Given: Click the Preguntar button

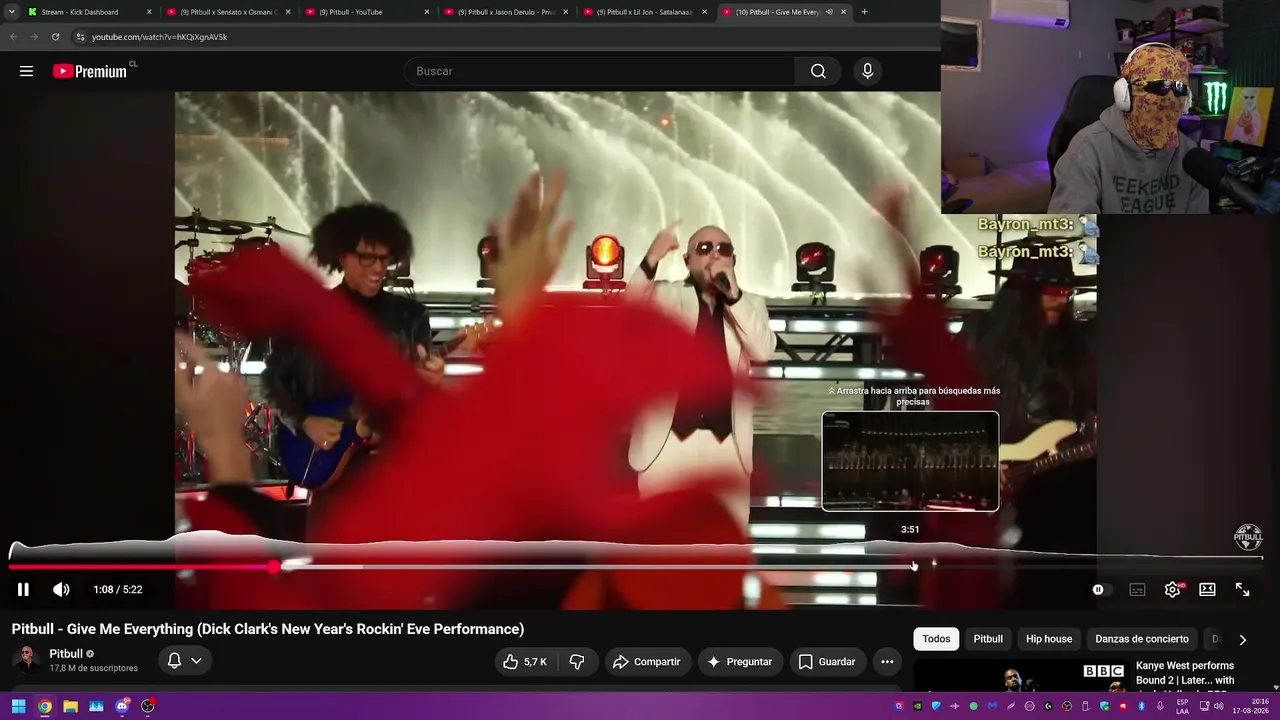Looking at the screenshot, I should (x=740, y=662).
